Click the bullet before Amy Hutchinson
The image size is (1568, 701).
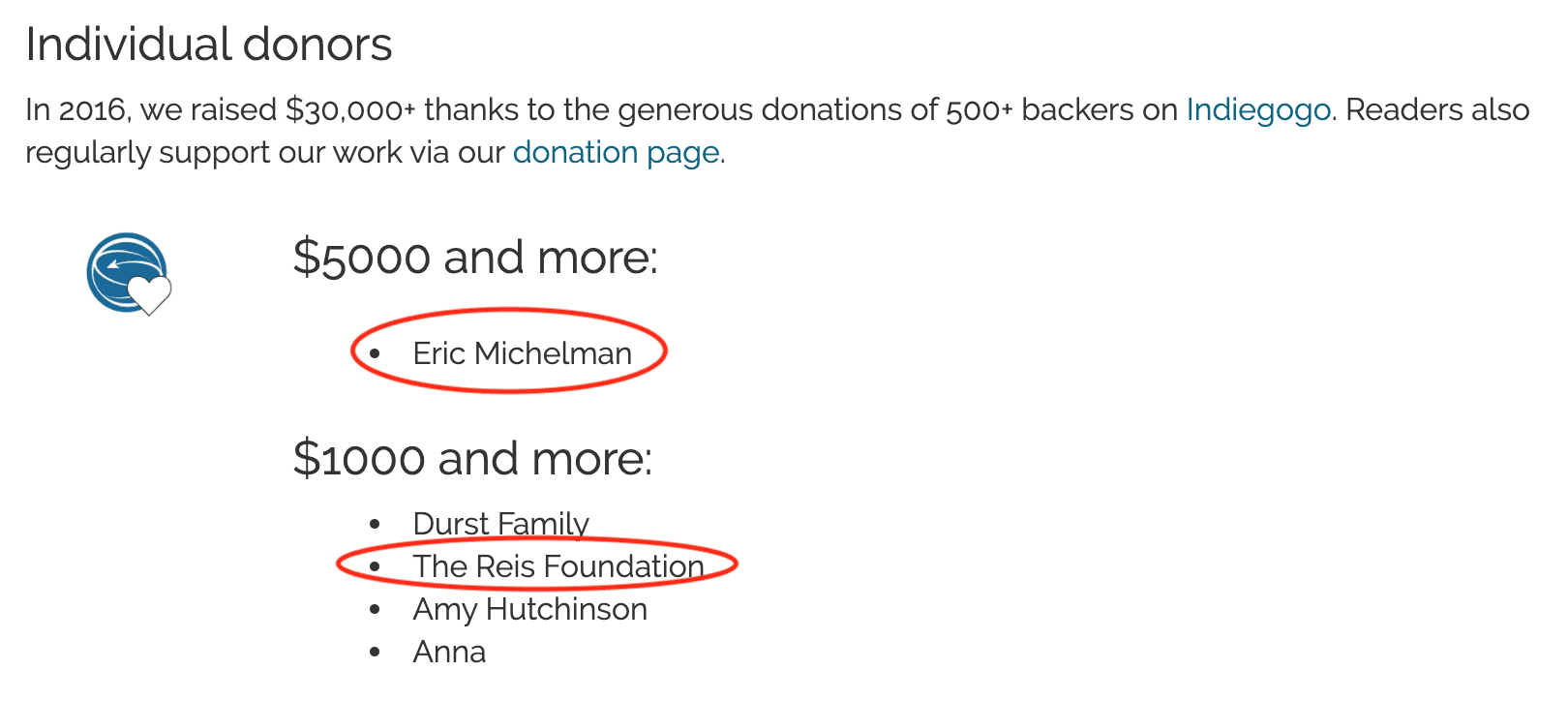(375, 610)
